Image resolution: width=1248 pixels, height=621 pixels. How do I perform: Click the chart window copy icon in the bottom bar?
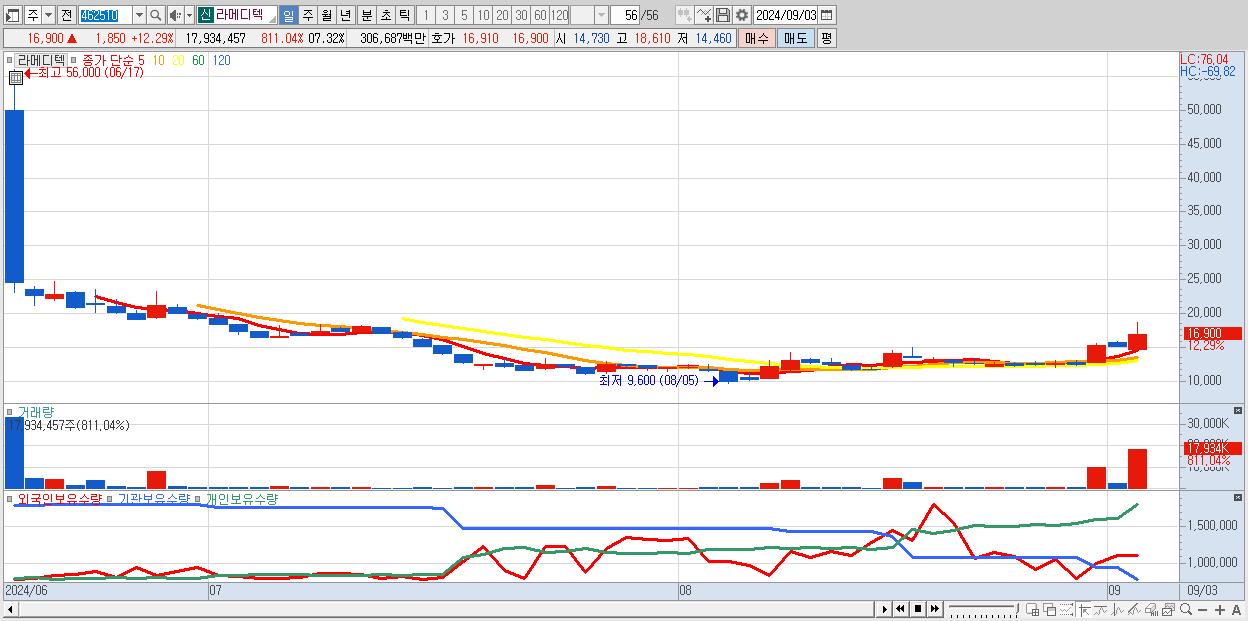(1168, 609)
